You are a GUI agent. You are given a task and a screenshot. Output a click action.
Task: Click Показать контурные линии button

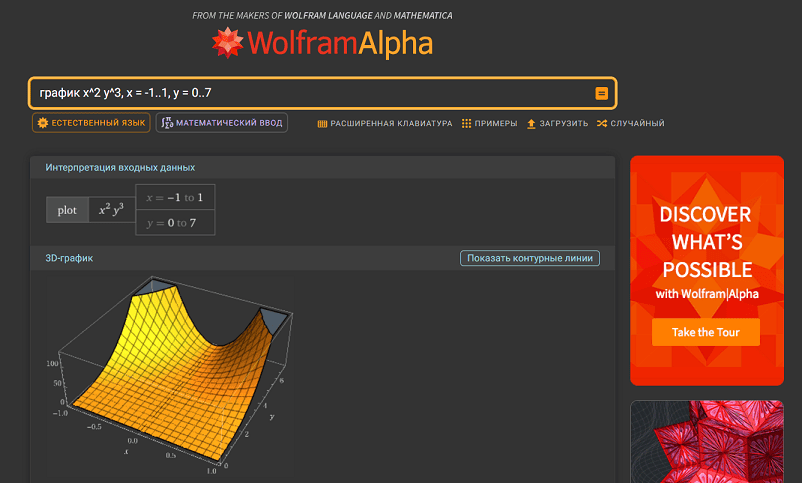click(x=530, y=258)
